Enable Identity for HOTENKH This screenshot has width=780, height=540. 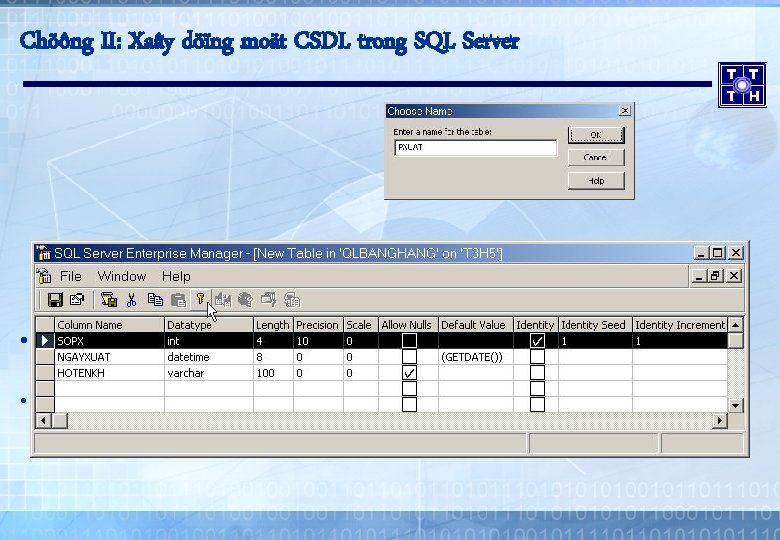537,372
